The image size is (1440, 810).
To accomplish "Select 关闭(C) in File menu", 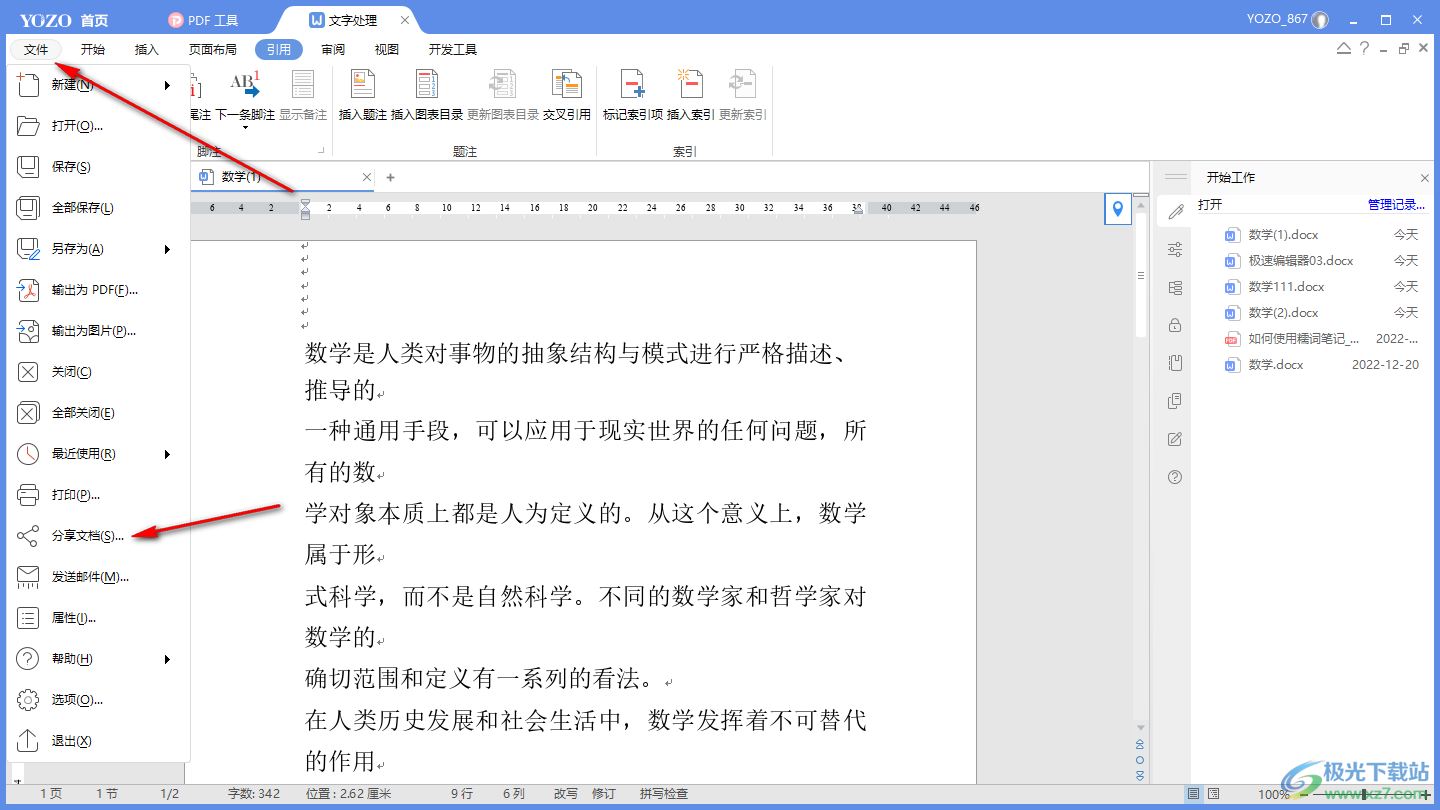I will (x=98, y=372).
